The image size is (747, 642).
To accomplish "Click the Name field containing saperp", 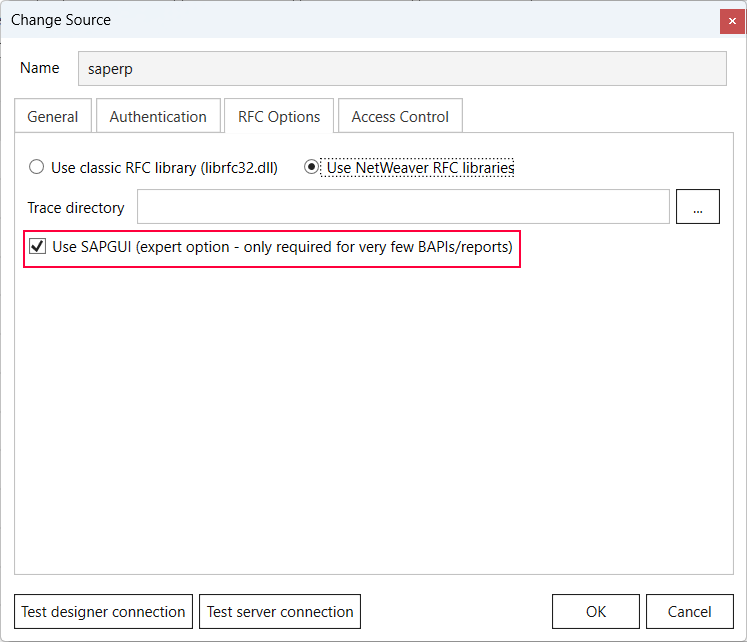I will [x=402, y=70].
